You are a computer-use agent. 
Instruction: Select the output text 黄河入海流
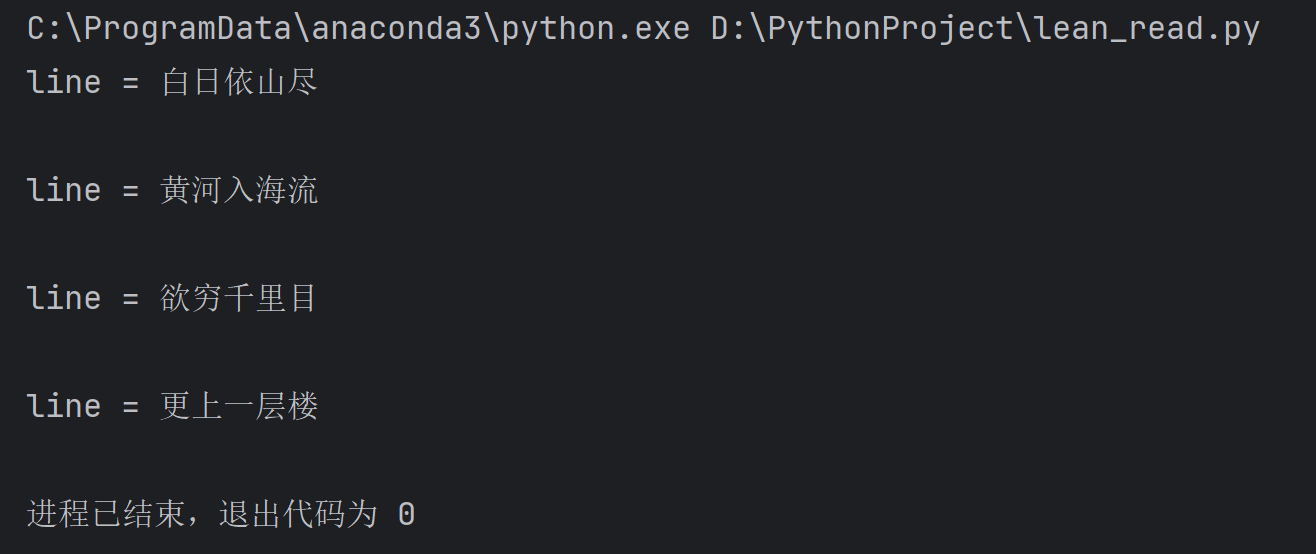click(x=239, y=190)
